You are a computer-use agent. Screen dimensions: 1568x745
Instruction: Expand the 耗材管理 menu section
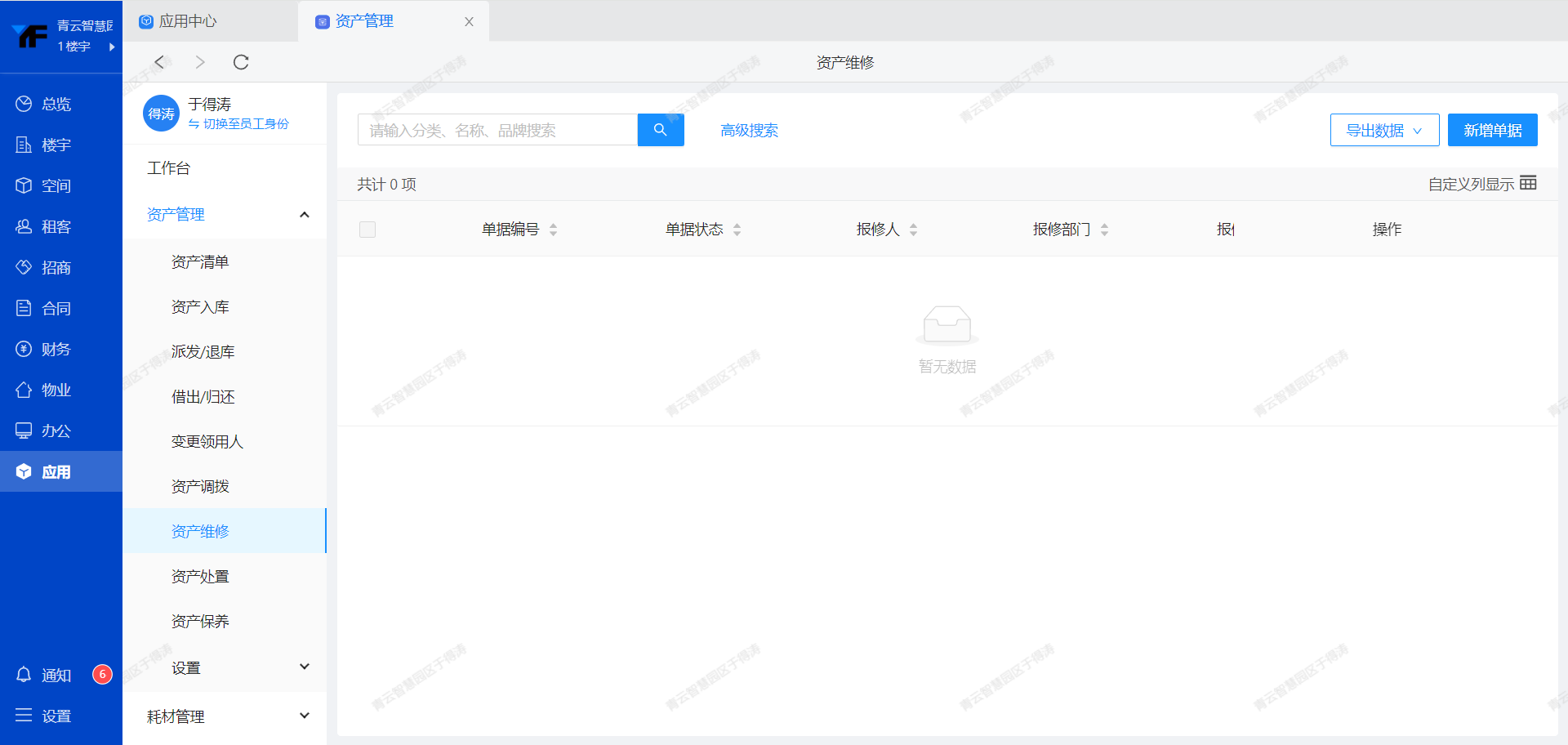[305, 716]
